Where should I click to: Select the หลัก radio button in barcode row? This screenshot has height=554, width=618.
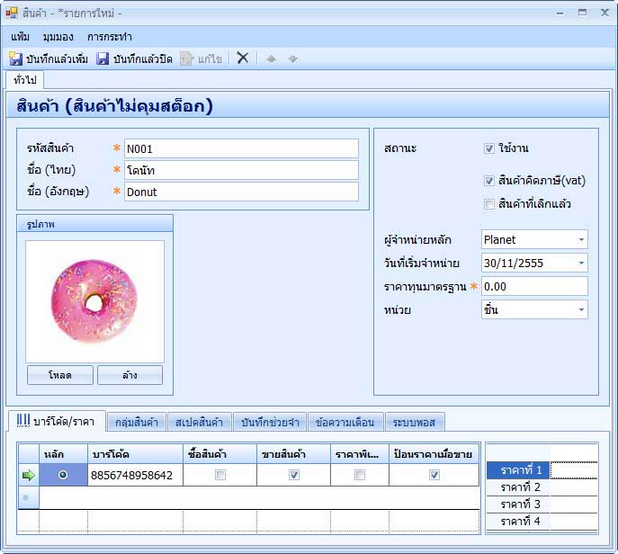click(x=64, y=476)
